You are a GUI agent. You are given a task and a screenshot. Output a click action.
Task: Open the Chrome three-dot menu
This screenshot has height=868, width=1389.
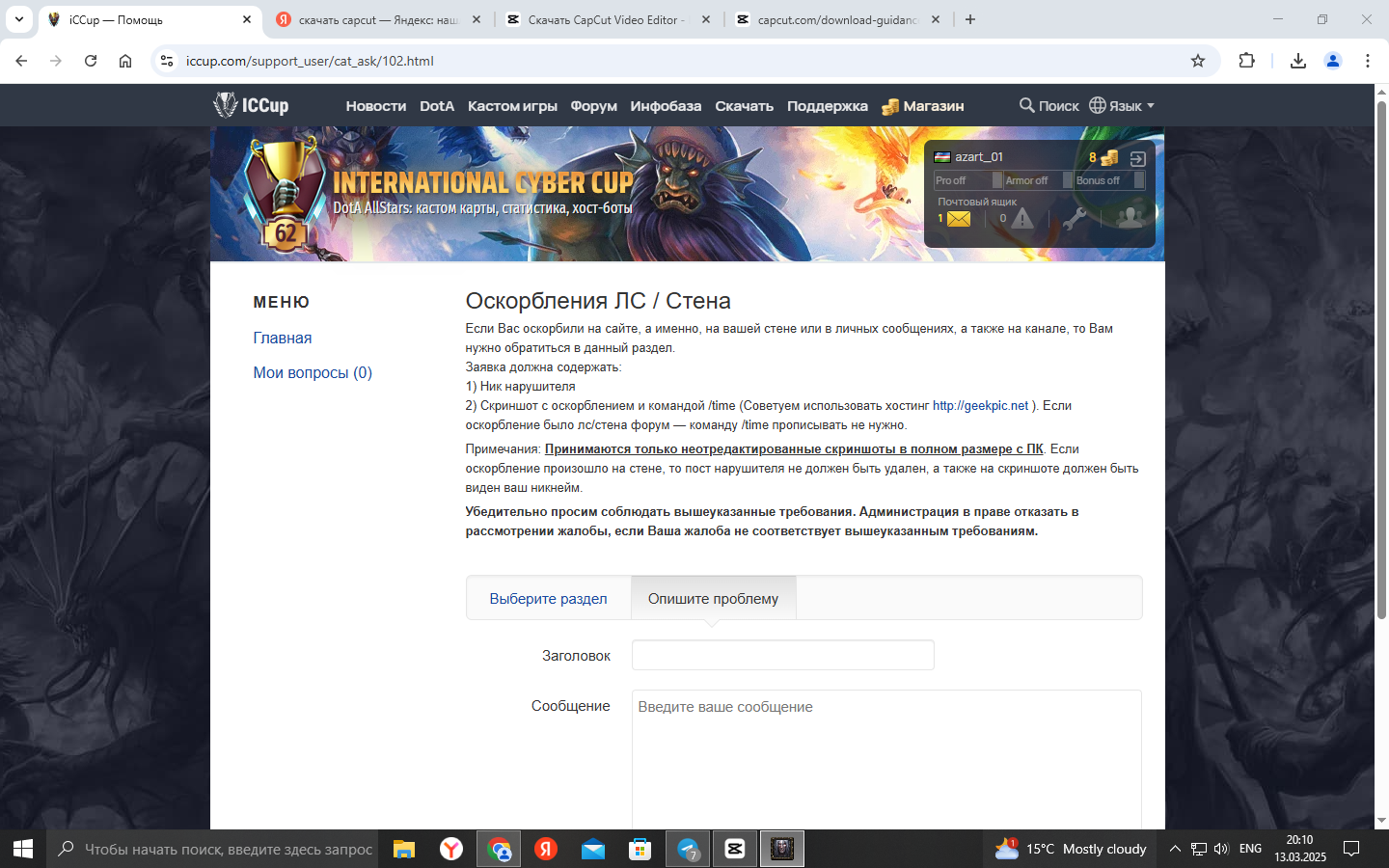coord(1367,61)
